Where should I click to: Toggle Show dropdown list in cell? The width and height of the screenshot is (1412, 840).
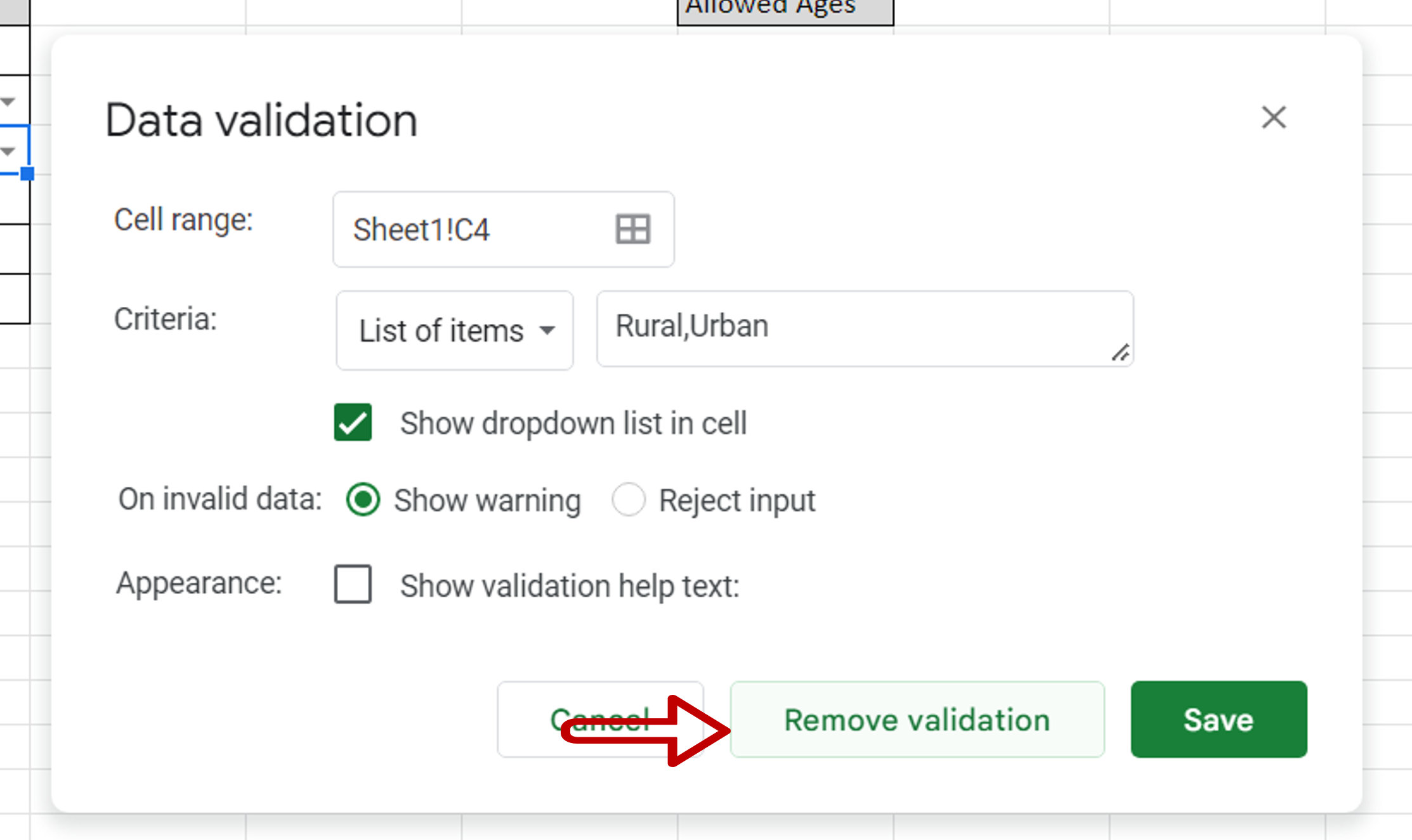[x=353, y=423]
